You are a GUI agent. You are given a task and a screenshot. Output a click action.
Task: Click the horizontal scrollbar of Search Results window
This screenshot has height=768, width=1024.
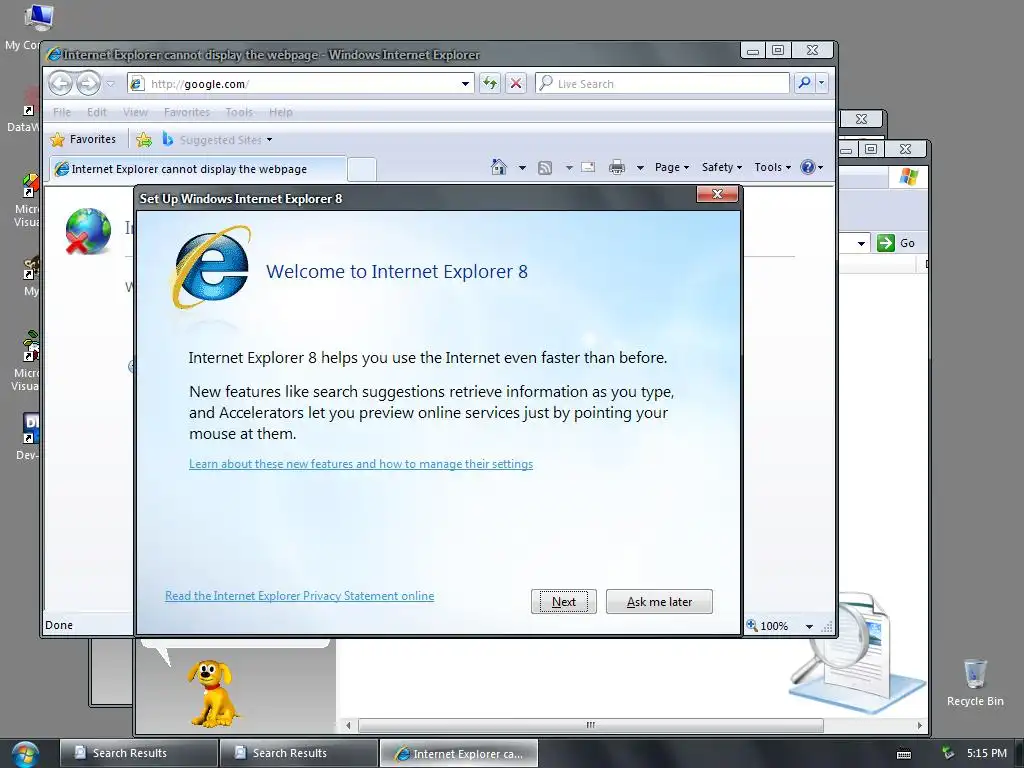590,725
